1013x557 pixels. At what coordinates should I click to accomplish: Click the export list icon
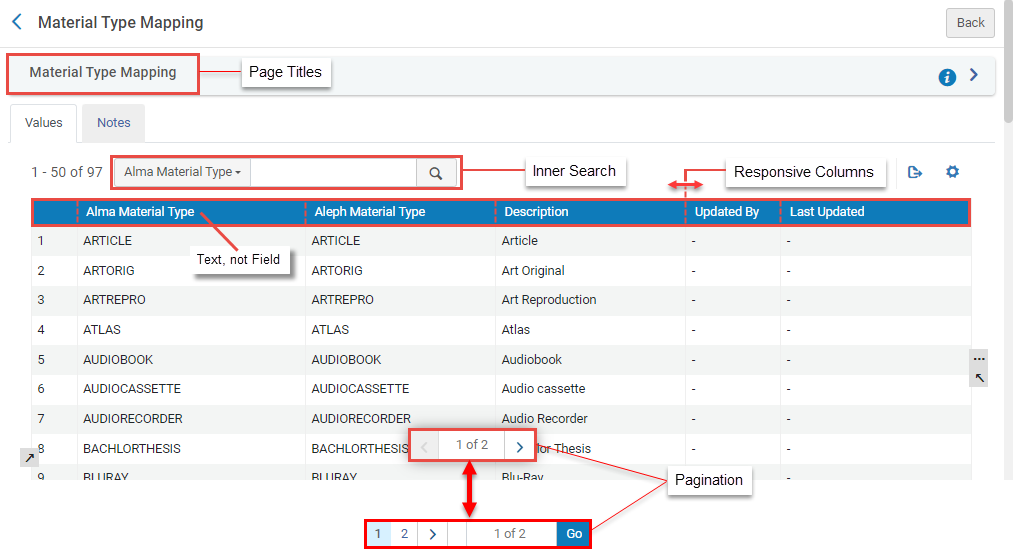tap(914, 172)
